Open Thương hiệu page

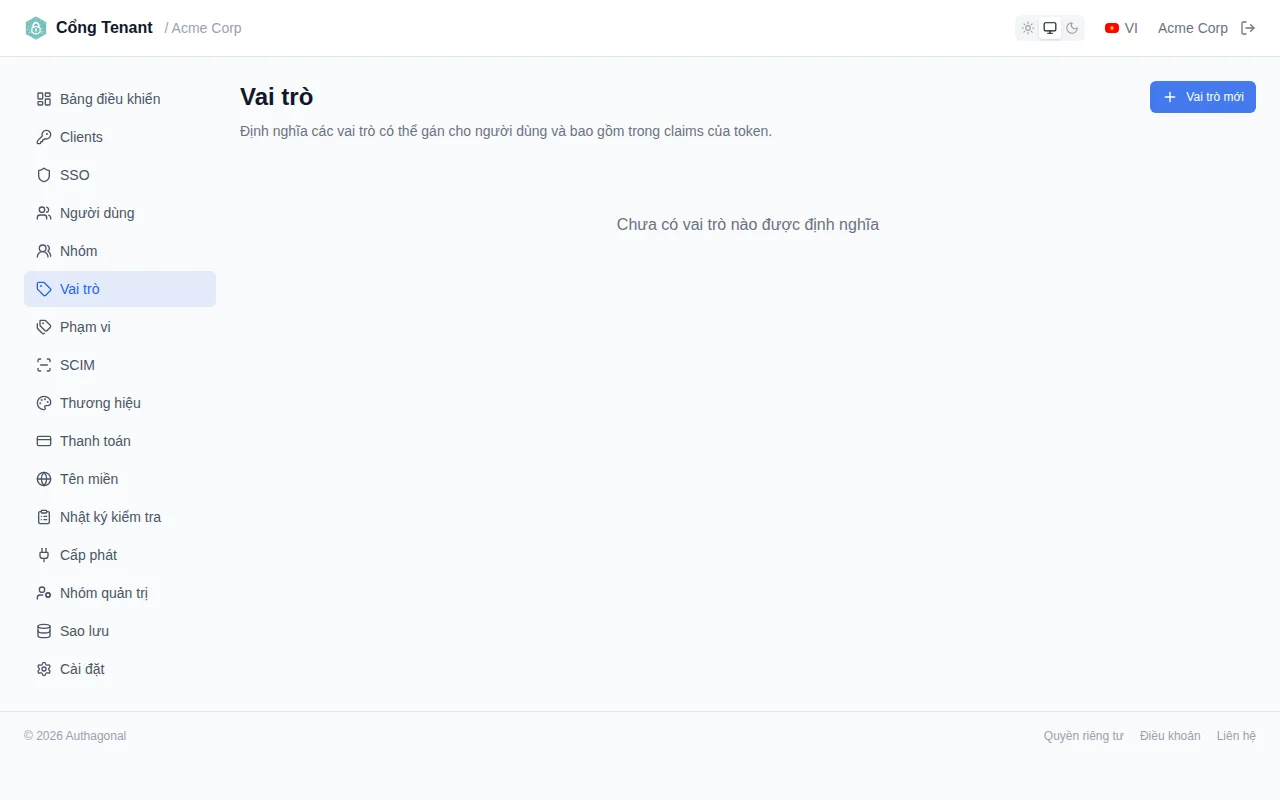(120, 403)
